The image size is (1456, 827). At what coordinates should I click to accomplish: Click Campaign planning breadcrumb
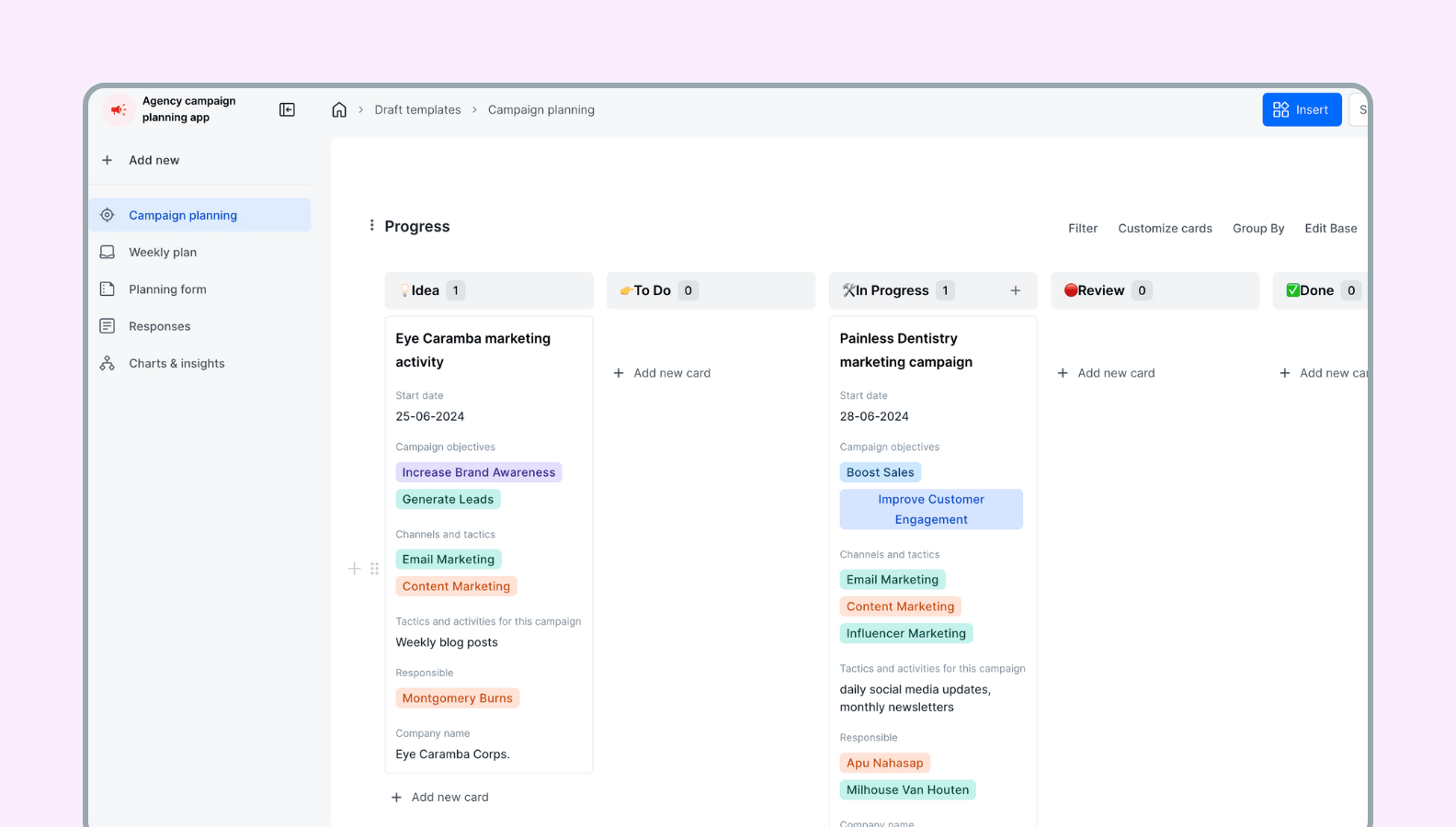coord(540,109)
